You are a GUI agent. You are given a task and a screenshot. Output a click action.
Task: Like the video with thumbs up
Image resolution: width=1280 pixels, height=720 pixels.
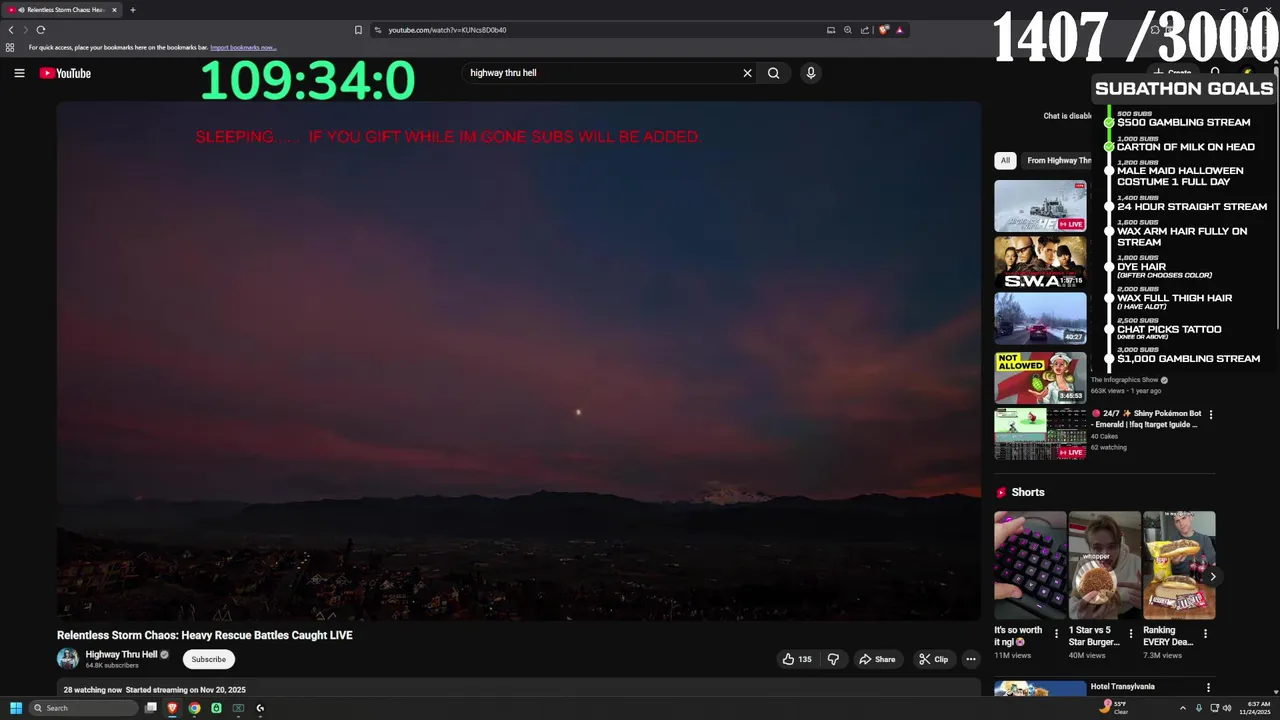tap(798, 659)
